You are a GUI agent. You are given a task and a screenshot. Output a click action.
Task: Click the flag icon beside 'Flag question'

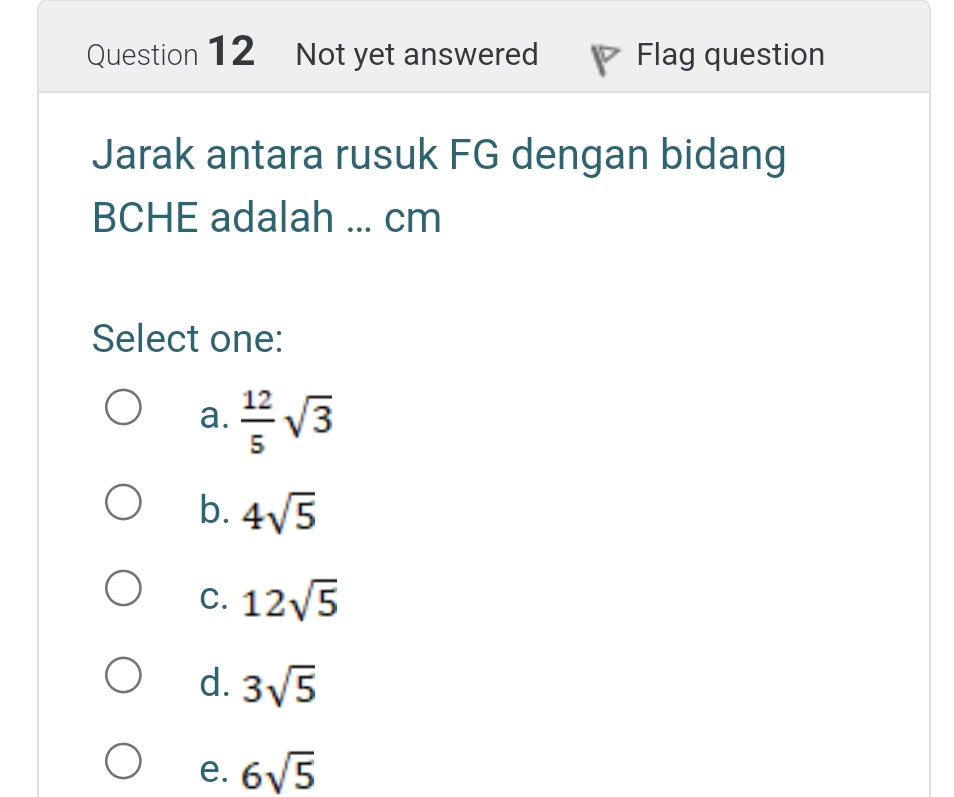pyautogui.click(x=602, y=55)
